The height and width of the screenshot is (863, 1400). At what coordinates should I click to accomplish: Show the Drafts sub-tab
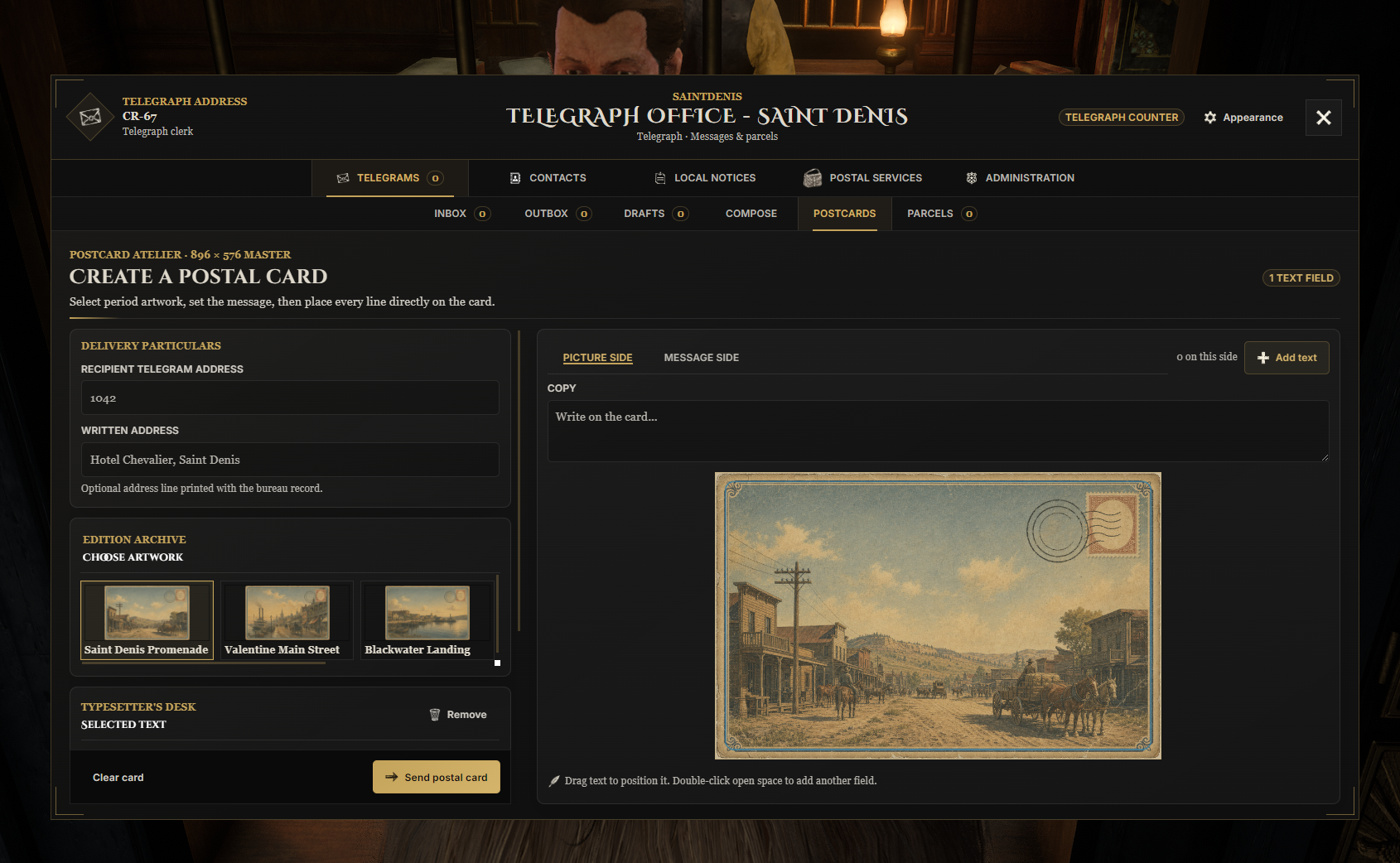point(656,214)
